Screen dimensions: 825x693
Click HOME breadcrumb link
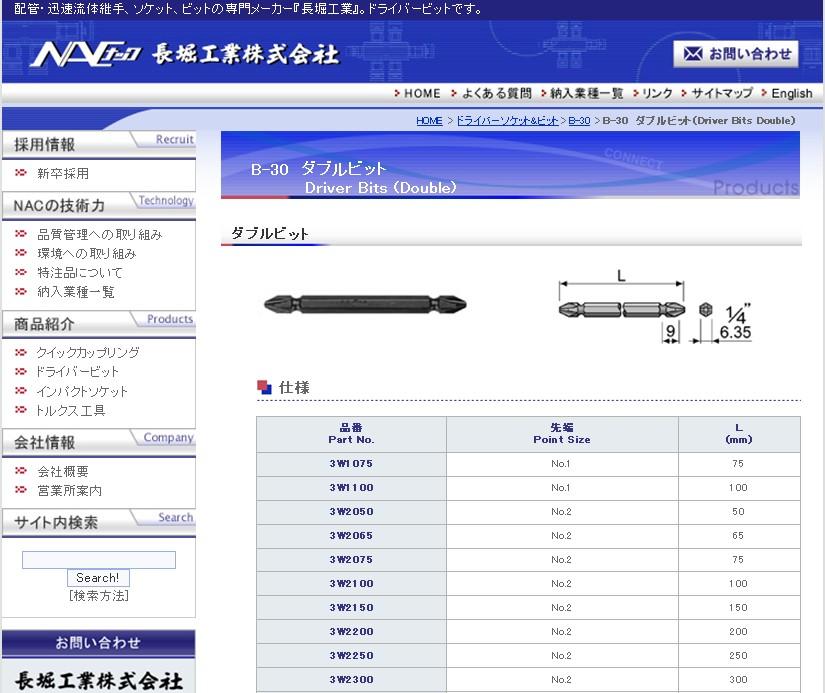click(429, 120)
